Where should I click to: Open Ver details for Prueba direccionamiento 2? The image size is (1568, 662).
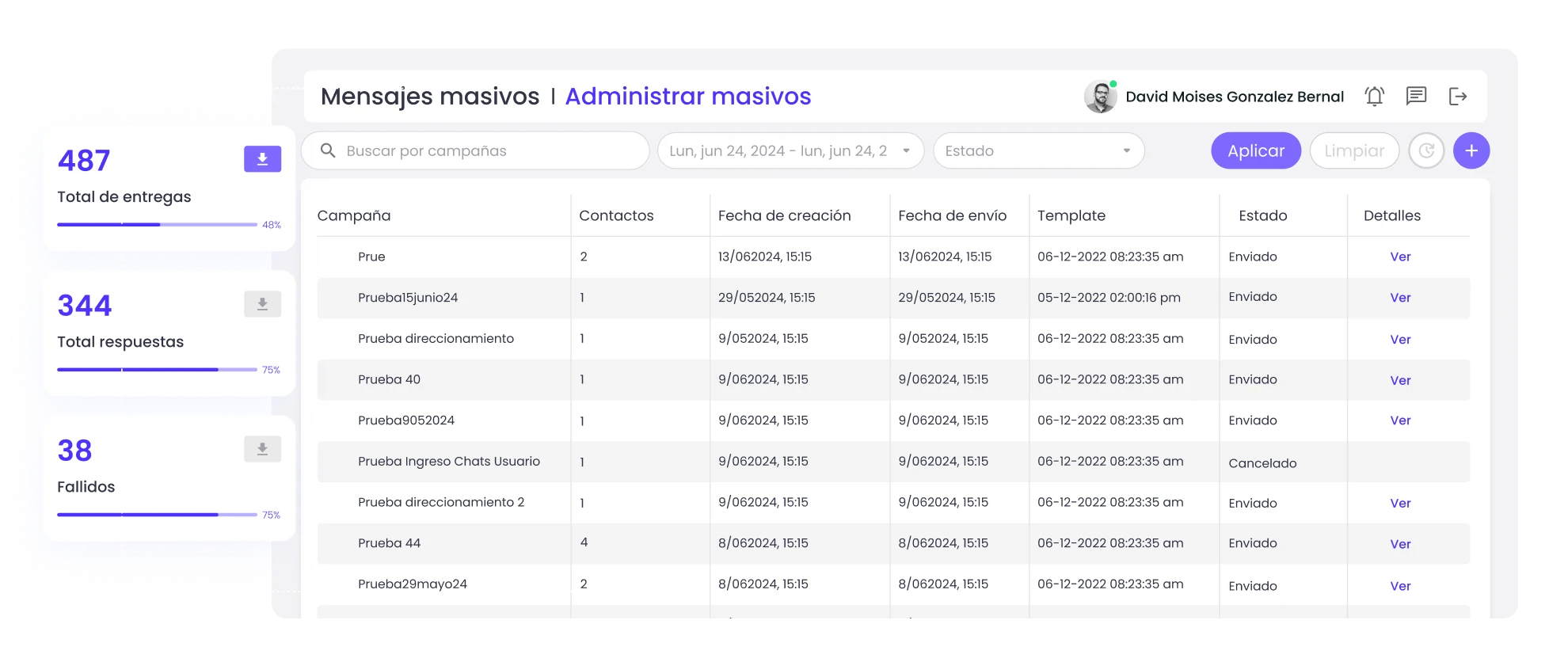point(1400,504)
